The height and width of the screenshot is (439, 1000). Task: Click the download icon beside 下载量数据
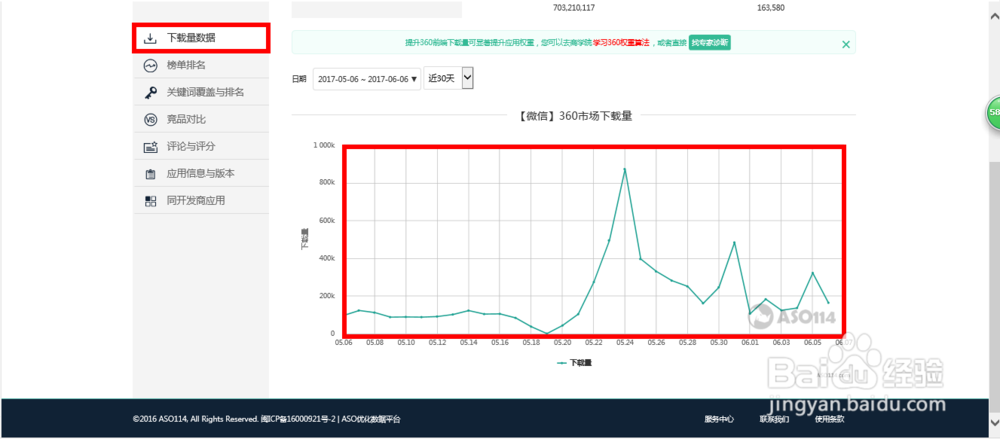click(x=150, y=38)
